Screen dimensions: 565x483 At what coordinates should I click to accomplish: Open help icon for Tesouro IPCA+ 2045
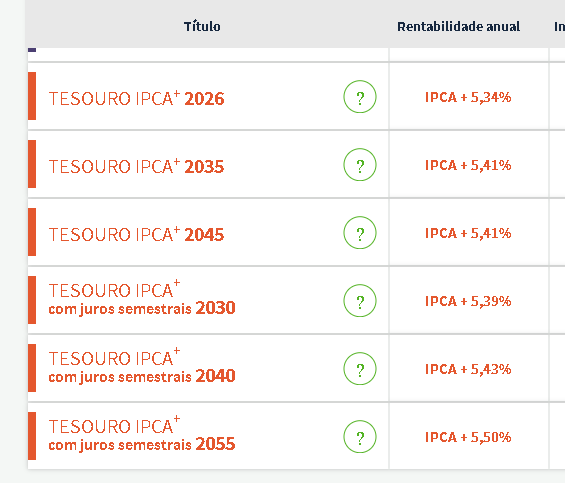(x=360, y=232)
